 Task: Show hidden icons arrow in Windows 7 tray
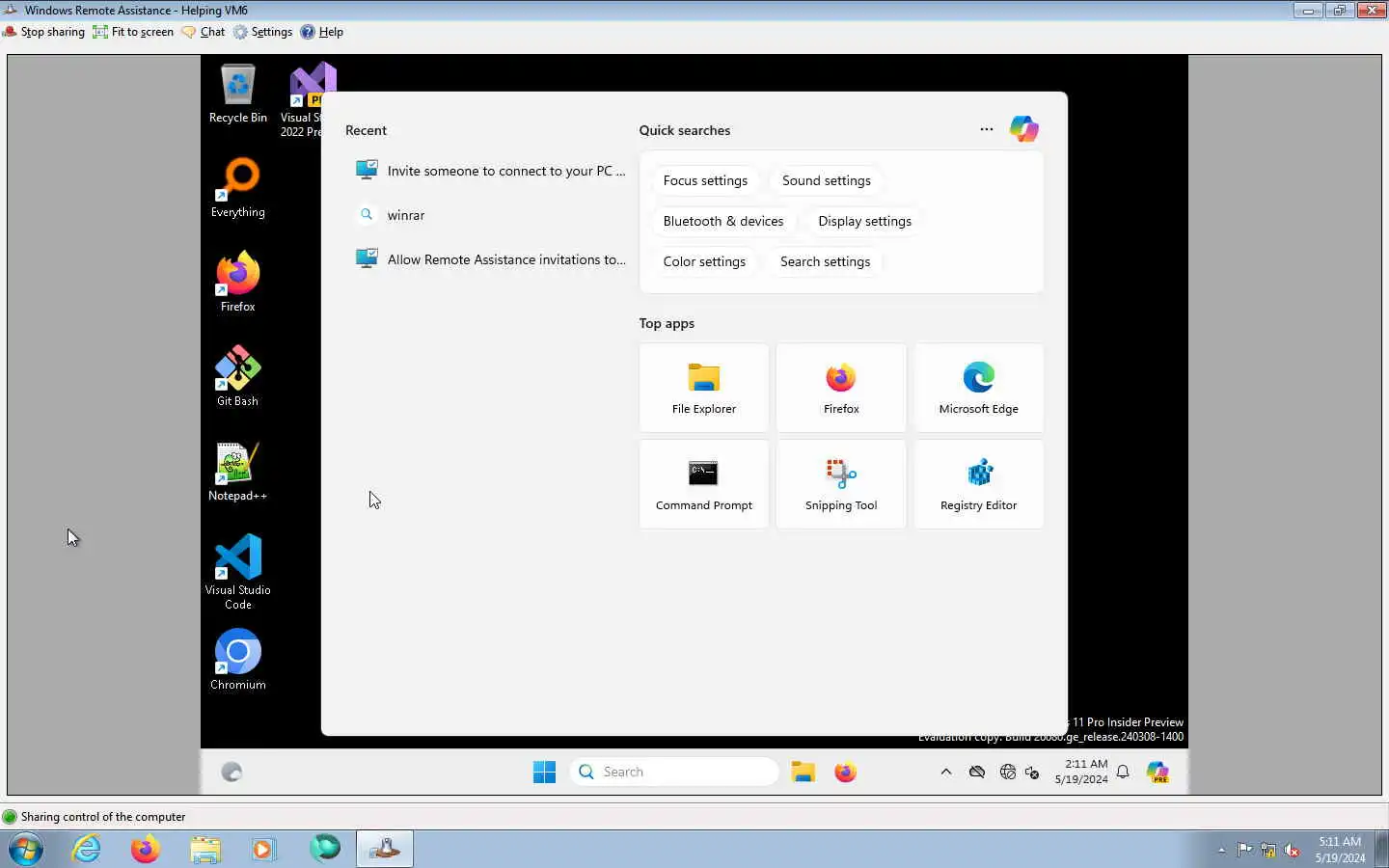pyautogui.click(x=1221, y=850)
